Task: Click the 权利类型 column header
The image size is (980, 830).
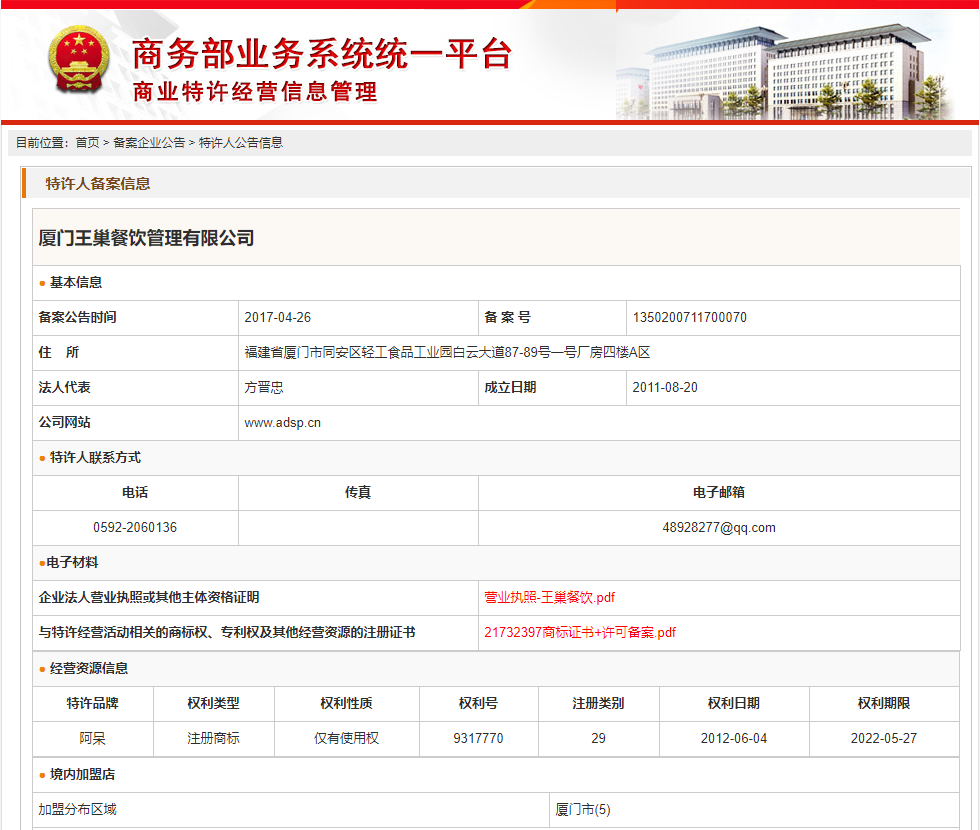Action: (213, 704)
